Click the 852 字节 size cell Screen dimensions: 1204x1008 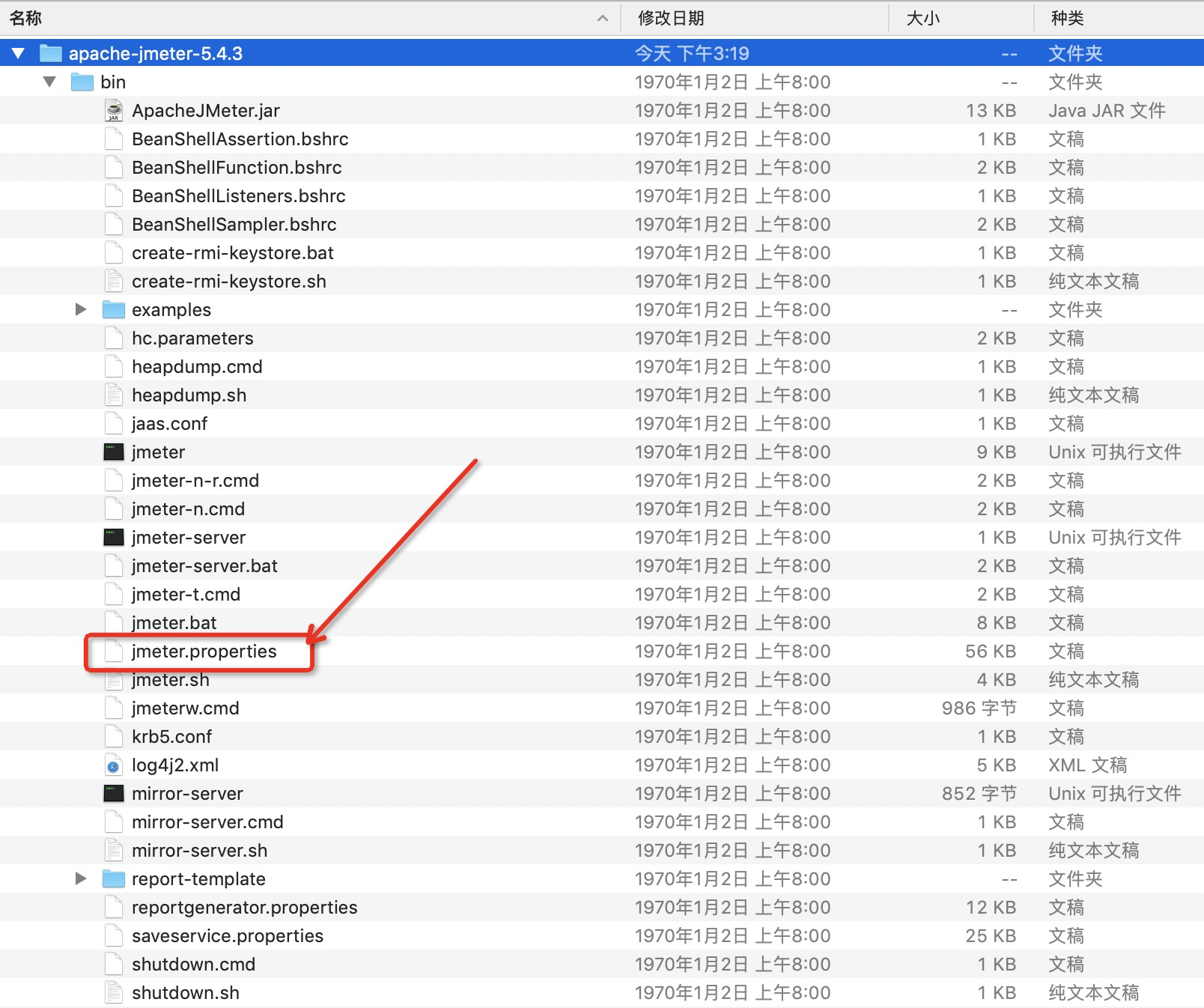(x=979, y=794)
